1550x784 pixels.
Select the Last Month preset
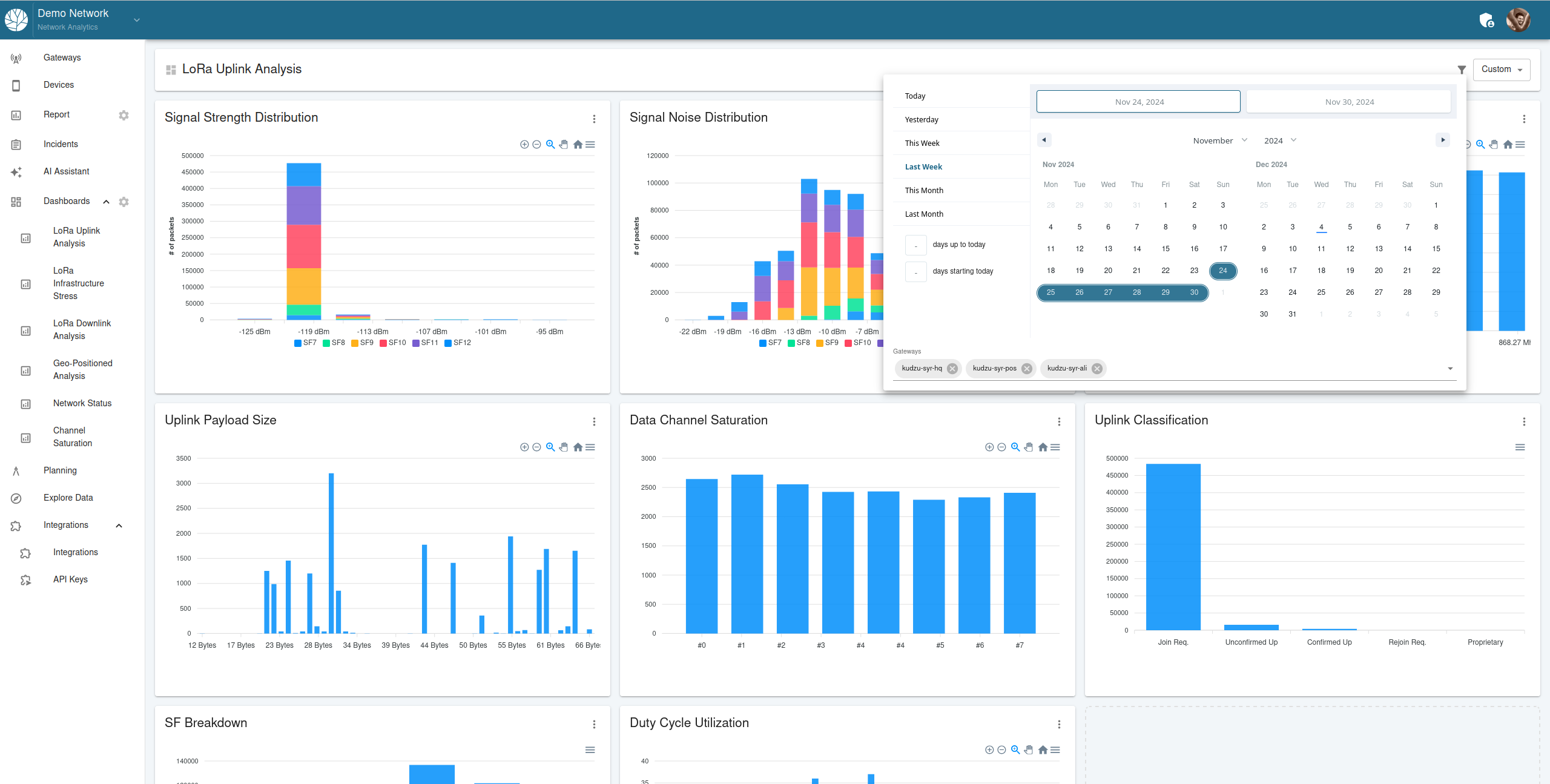[x=924, y=214]
